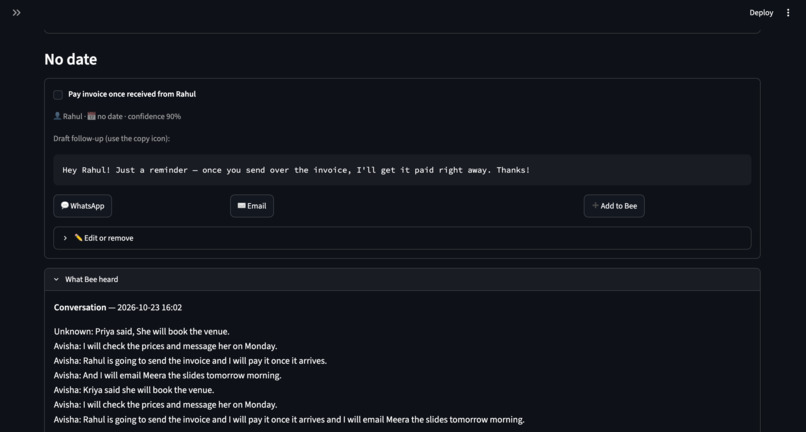Click the Add to Bee button
The image size is (806, 432).
click(x=614, y=206)
